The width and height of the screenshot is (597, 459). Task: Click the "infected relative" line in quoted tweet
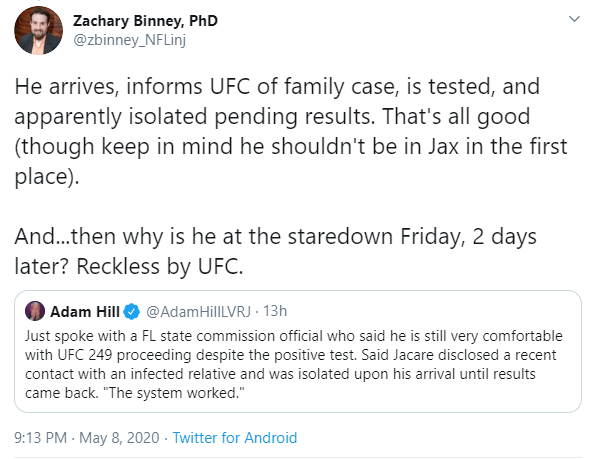click(280, 374)
